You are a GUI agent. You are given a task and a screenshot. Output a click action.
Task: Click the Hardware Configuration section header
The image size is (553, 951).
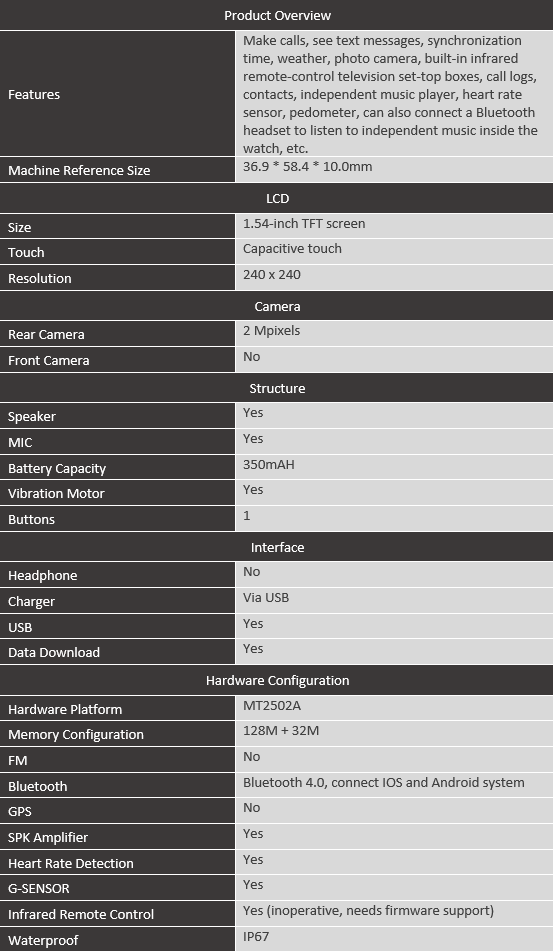(x=276, y=680)
